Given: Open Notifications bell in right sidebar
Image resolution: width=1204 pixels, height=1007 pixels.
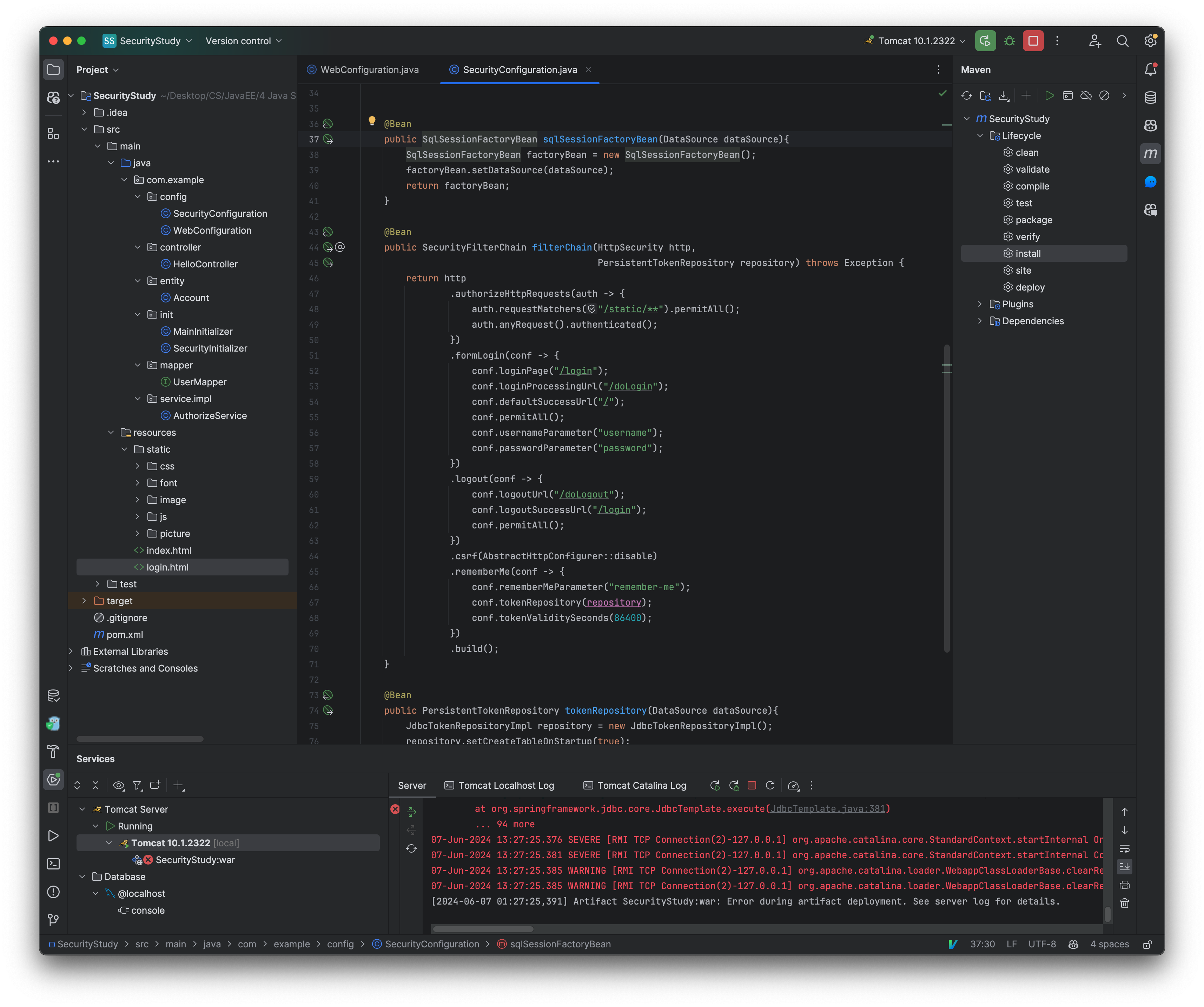Looking at the screenshot, I should (1150, 69).
